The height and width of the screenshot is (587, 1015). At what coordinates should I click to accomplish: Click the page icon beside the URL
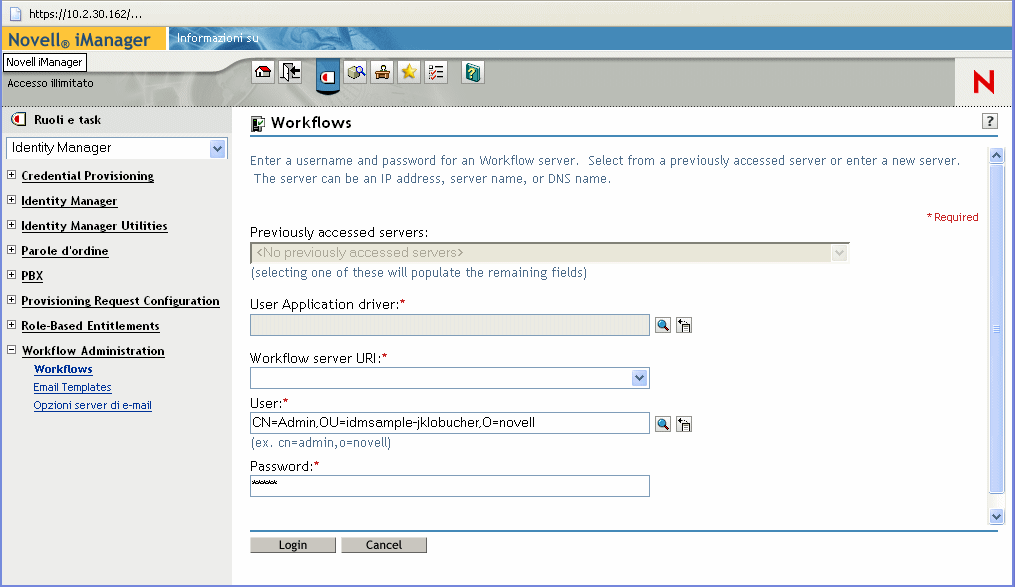pos(16,14)
